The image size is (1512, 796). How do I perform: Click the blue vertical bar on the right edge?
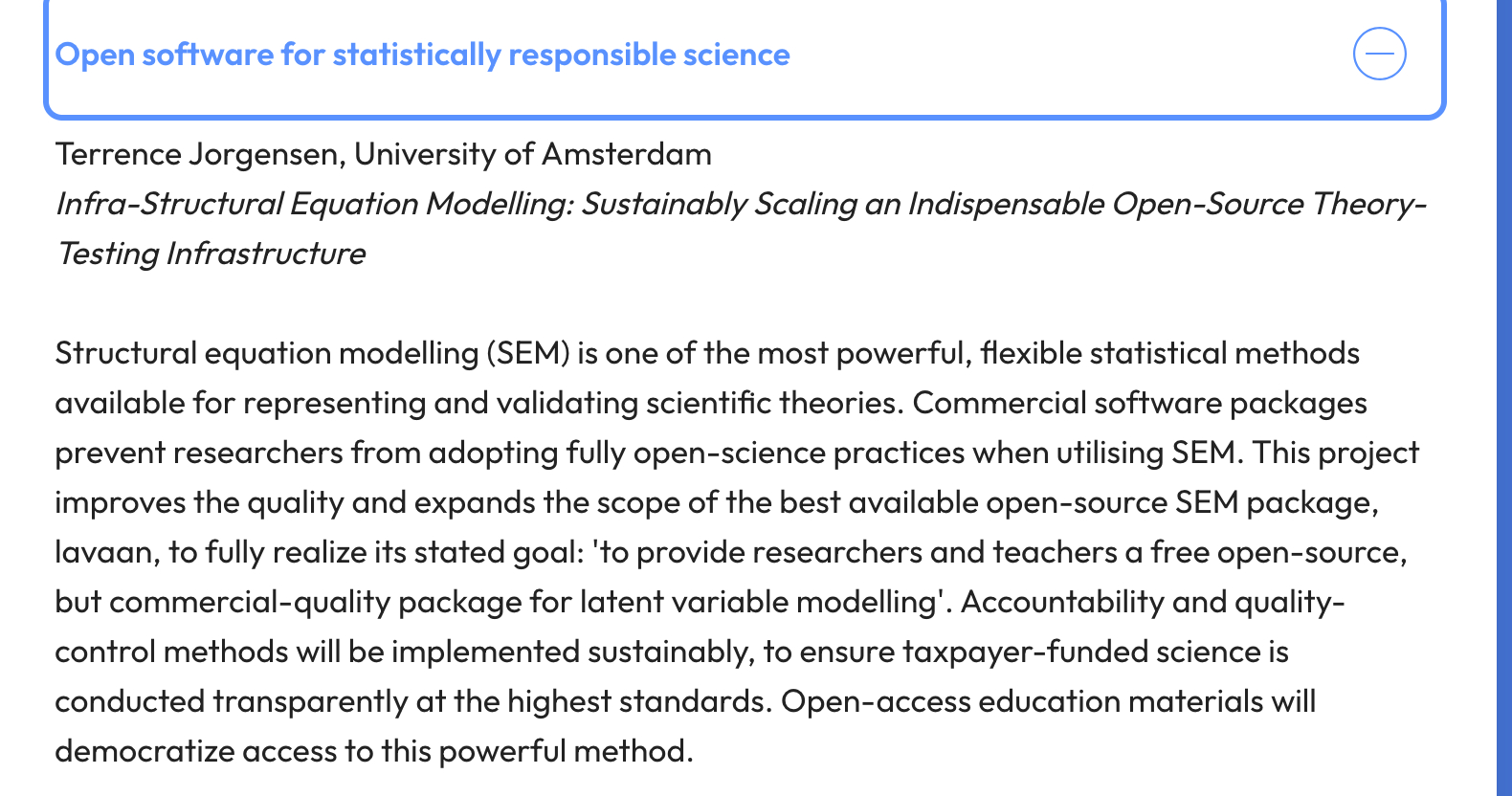coord(1503,398)
